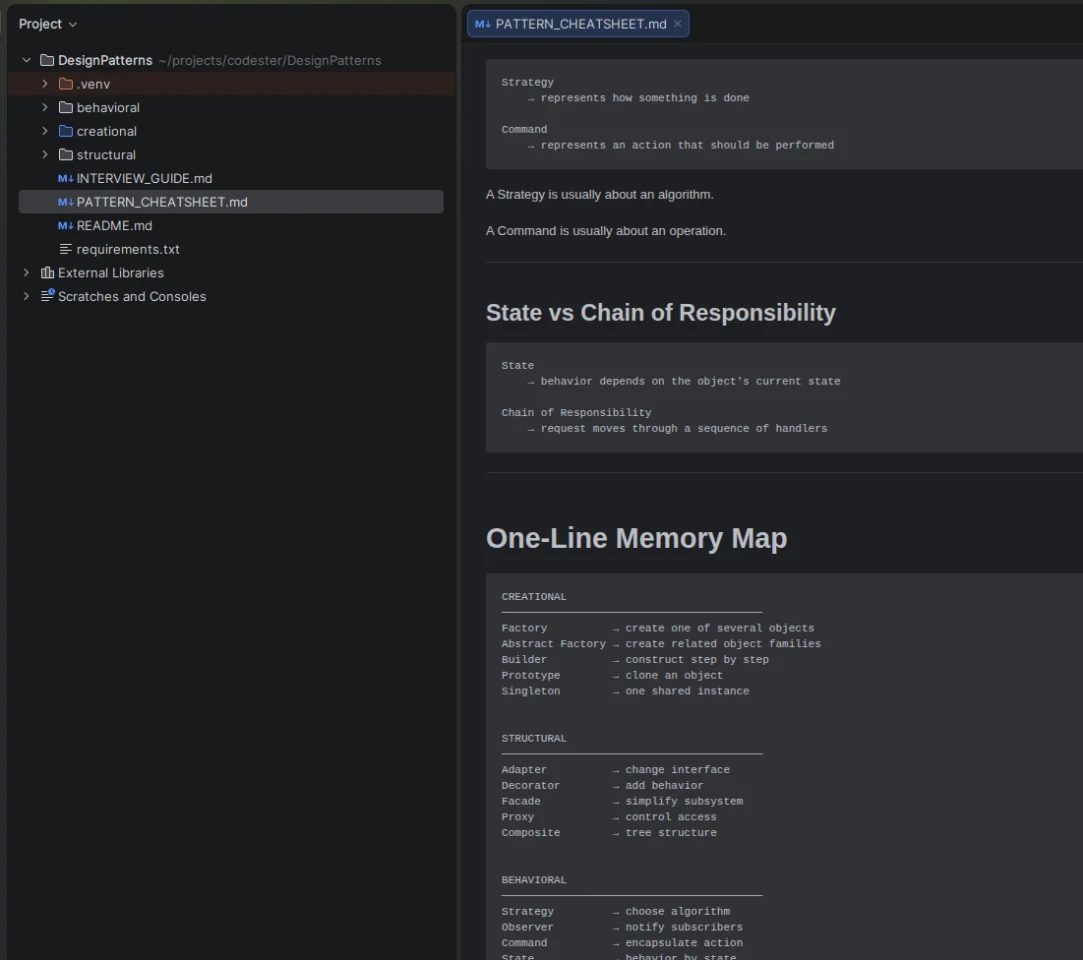Select INTERVIEW_GUIDE.md in project tree
The width and height of the screenshot is (1083, 960).
click(x=144, y=178)
